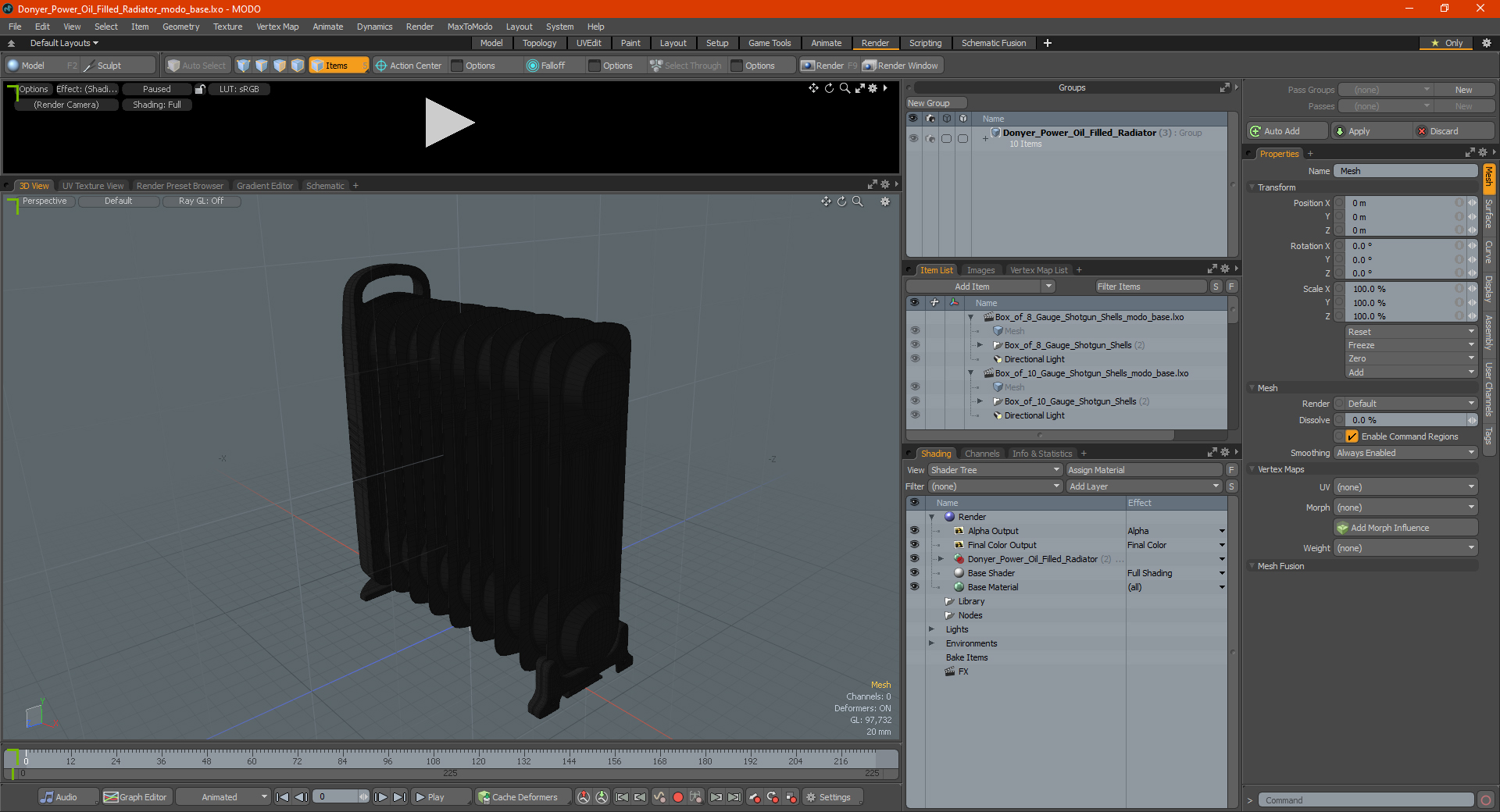Image resolution: width=1500 pixels, height=812 pixels.
Task: Open the Render Window
Action: click(902, 66)
